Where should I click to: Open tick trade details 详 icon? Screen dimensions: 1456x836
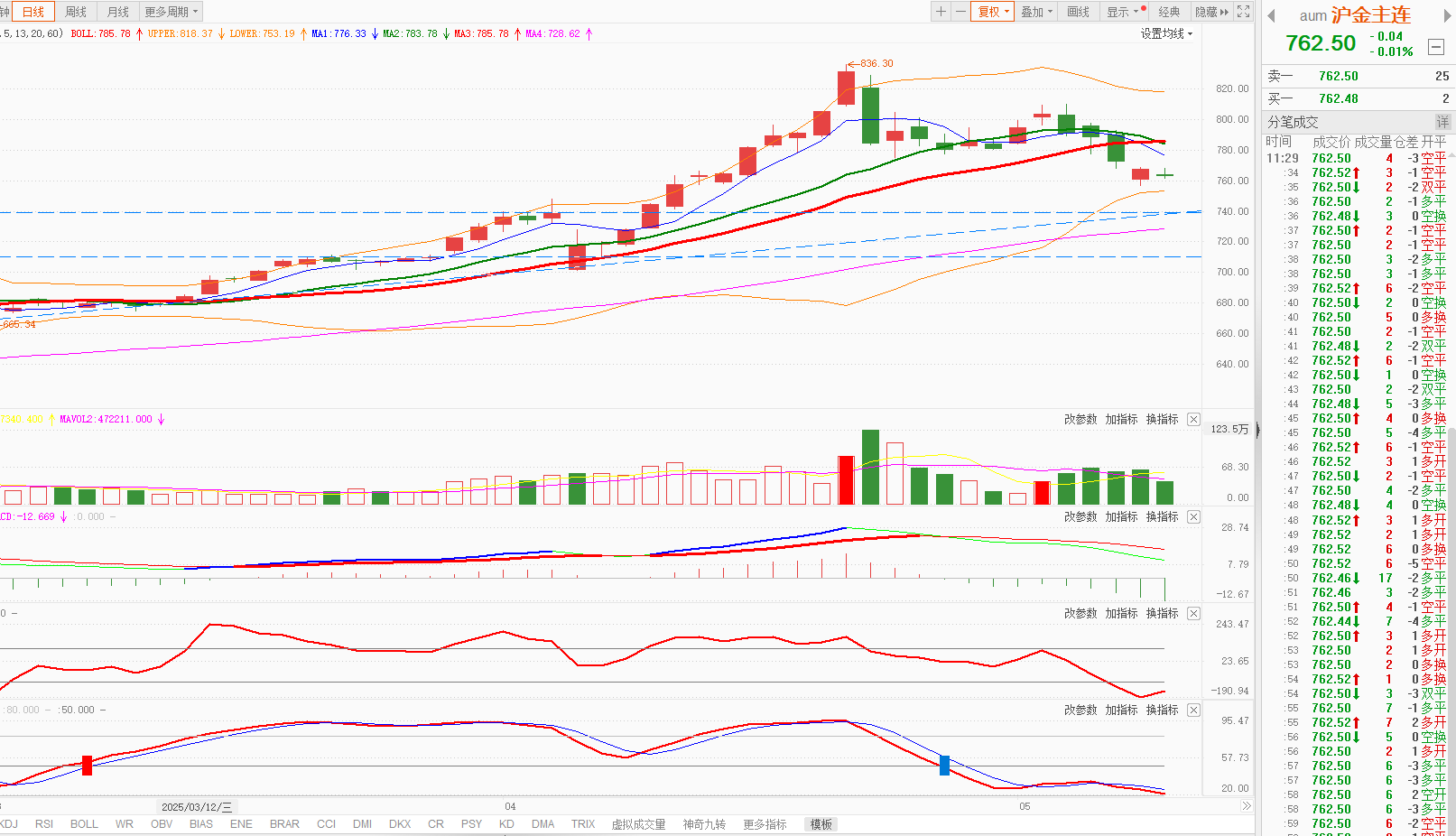pos(1442,122)
